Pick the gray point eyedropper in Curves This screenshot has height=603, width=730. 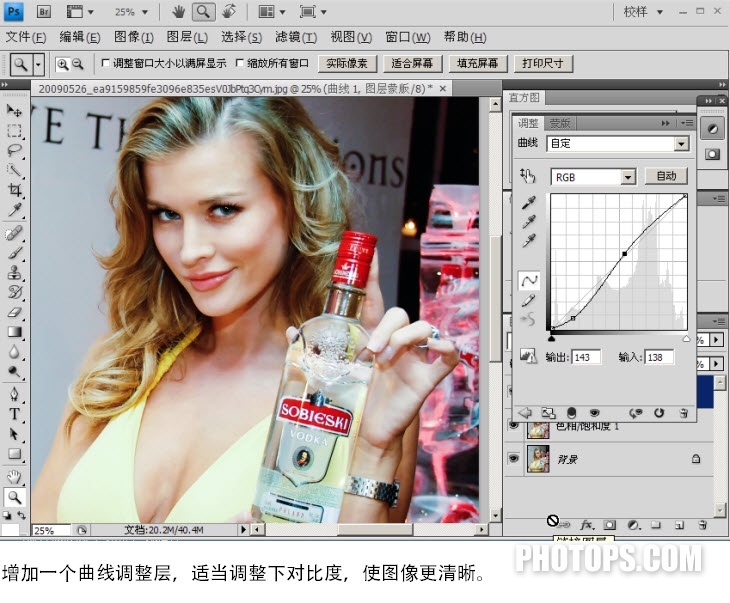(x=528, y=222)
